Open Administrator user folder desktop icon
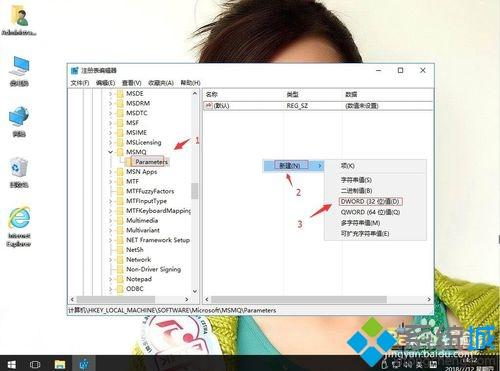This screenshot has height=371, width=500. click(x=19, y=20)
